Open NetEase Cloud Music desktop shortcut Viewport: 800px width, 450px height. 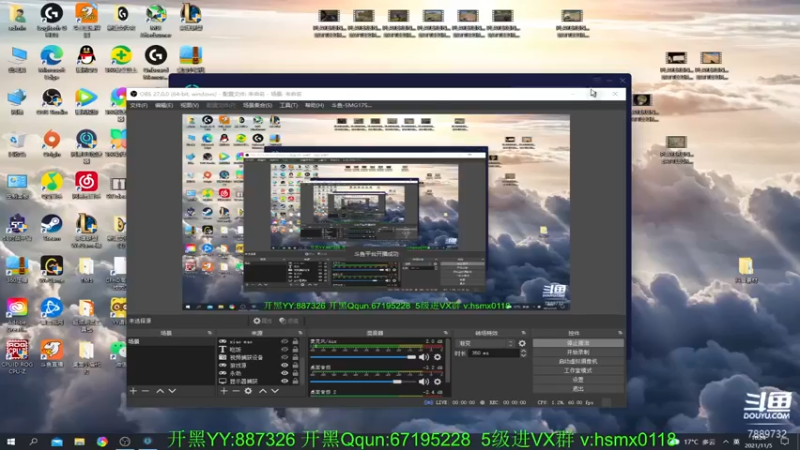click(x=86, y=186)
